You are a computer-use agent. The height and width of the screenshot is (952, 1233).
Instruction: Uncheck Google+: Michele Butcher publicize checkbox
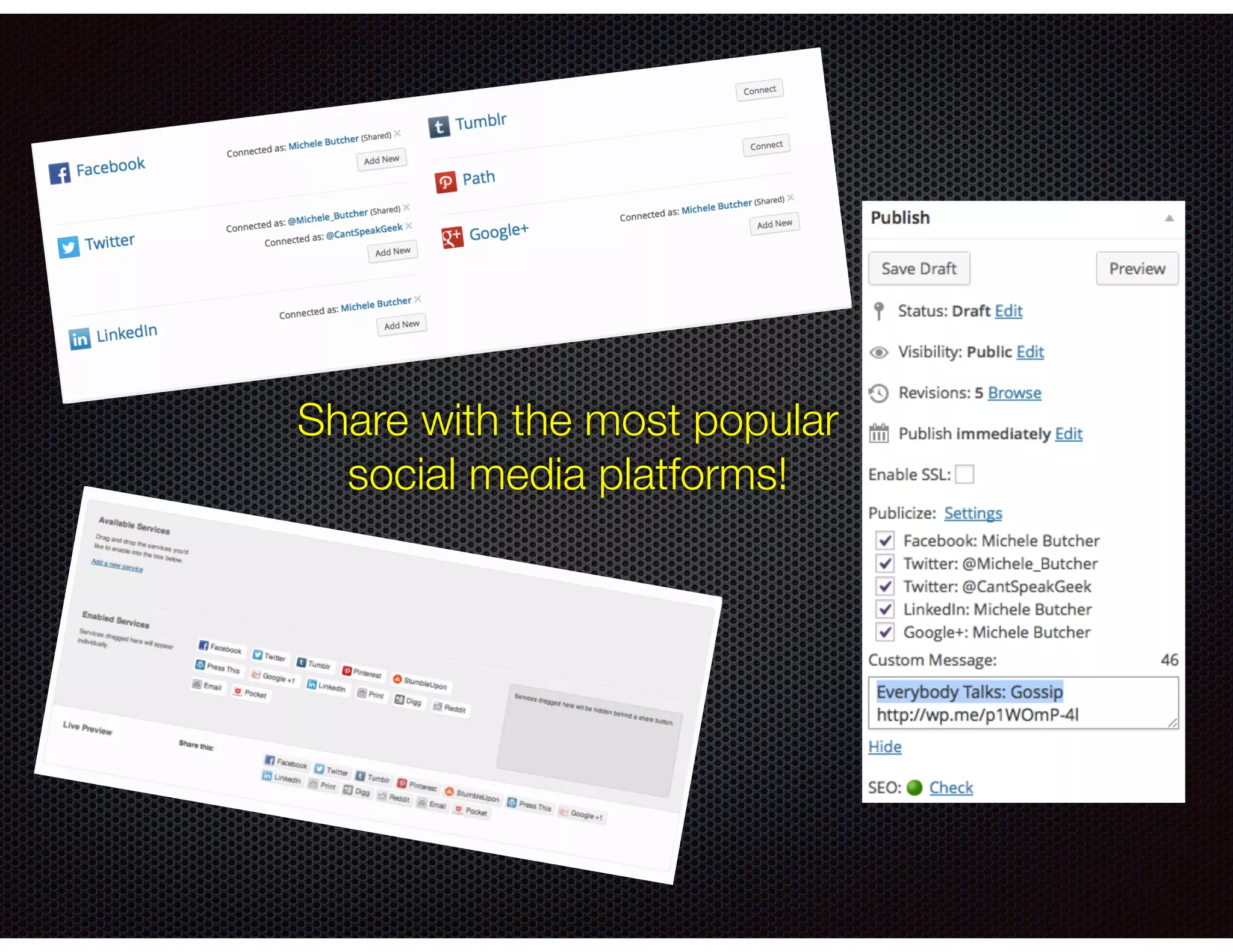click(885, 632)
